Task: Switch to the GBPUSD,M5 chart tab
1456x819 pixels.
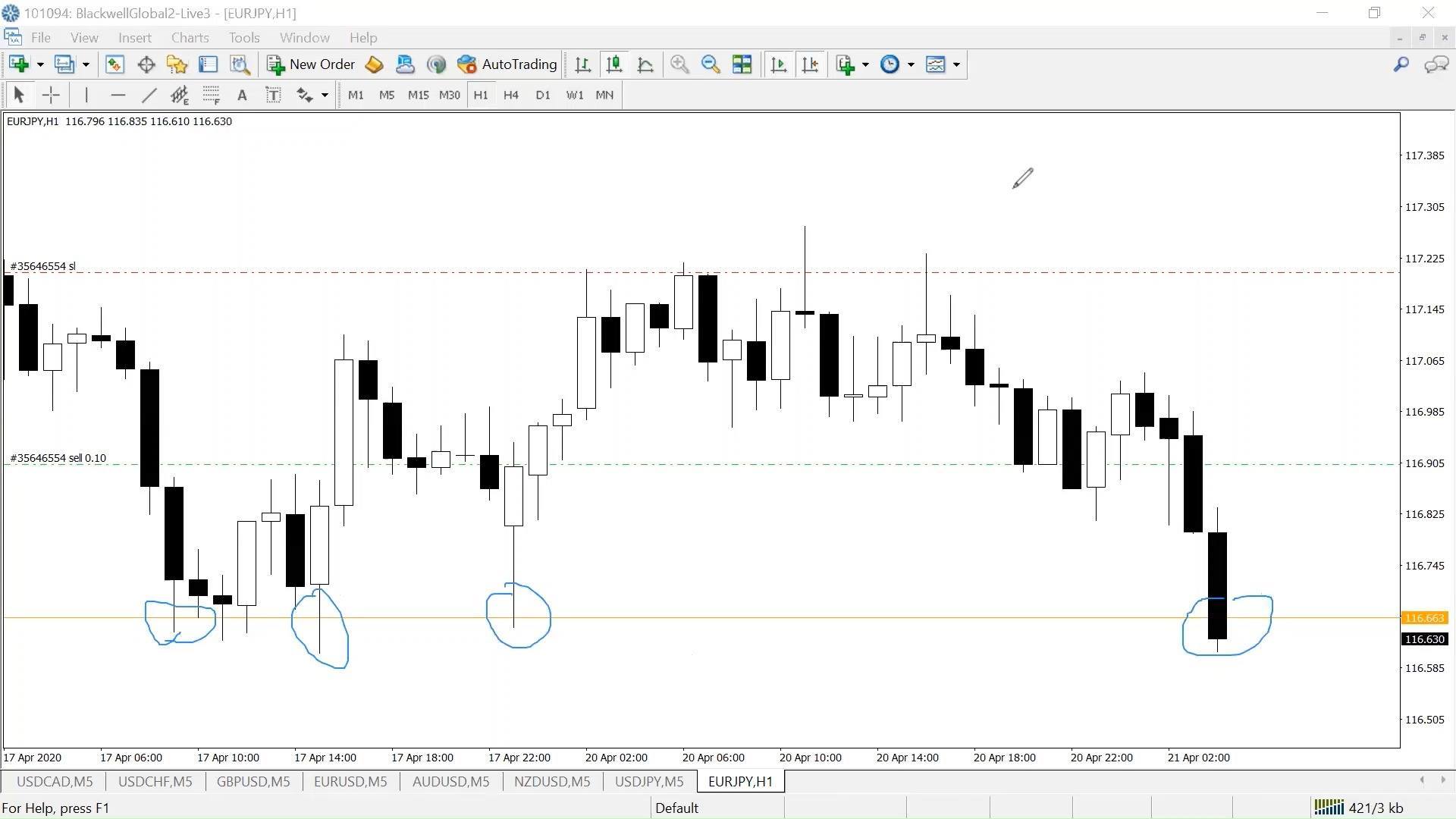Action: coord(253,782)
